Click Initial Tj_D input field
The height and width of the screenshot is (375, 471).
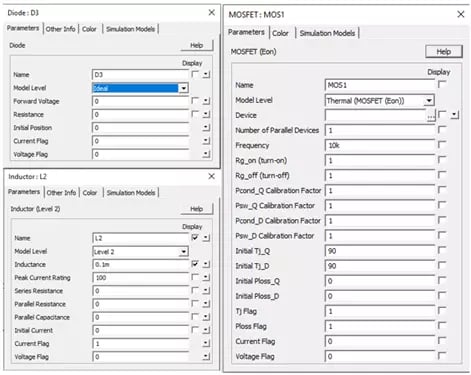(380, 266)
